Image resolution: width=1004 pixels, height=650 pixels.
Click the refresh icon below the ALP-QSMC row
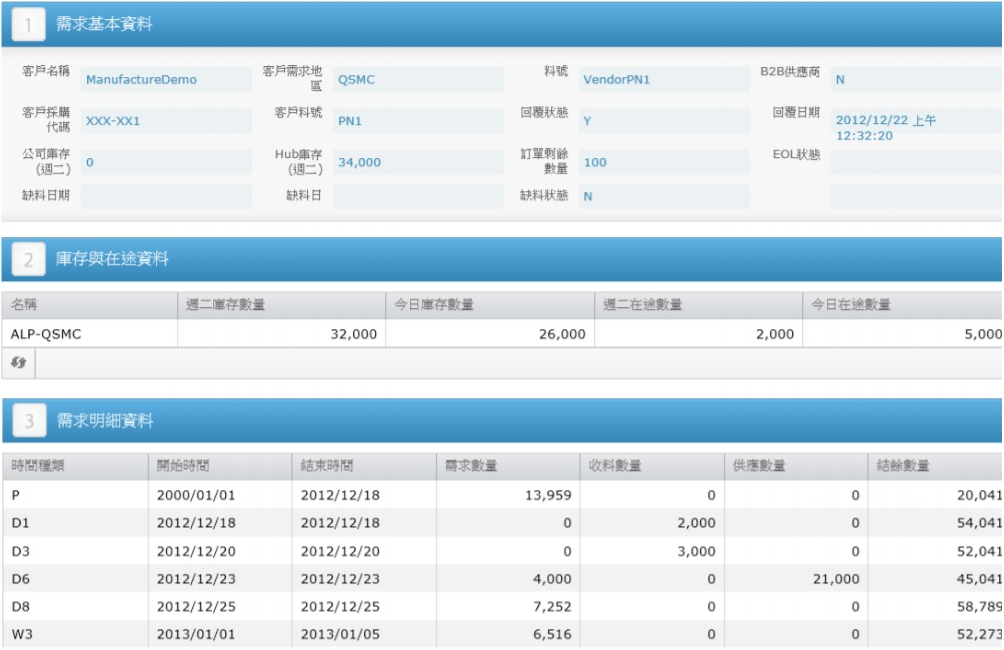[x=18, y=363]
